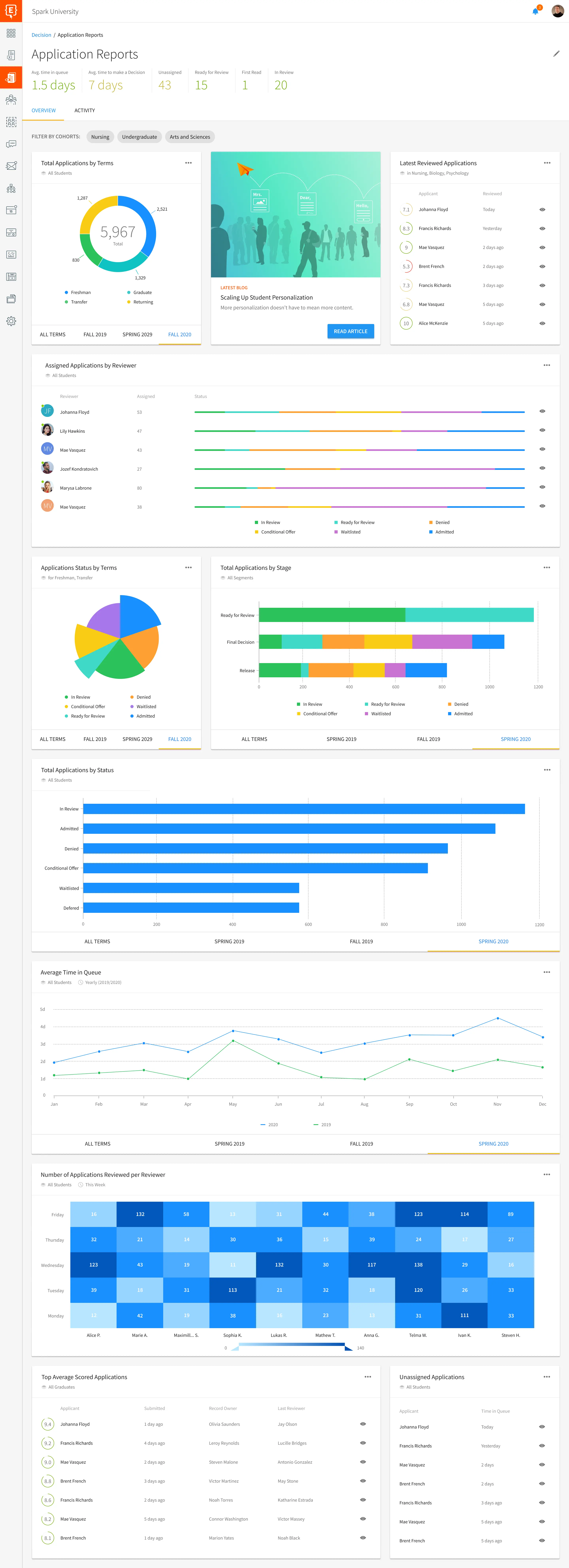Open the people group icon in the sidebar
The height and width of the screenshot is (1568, 569).
pyautogui.click(x=11, y=100)
